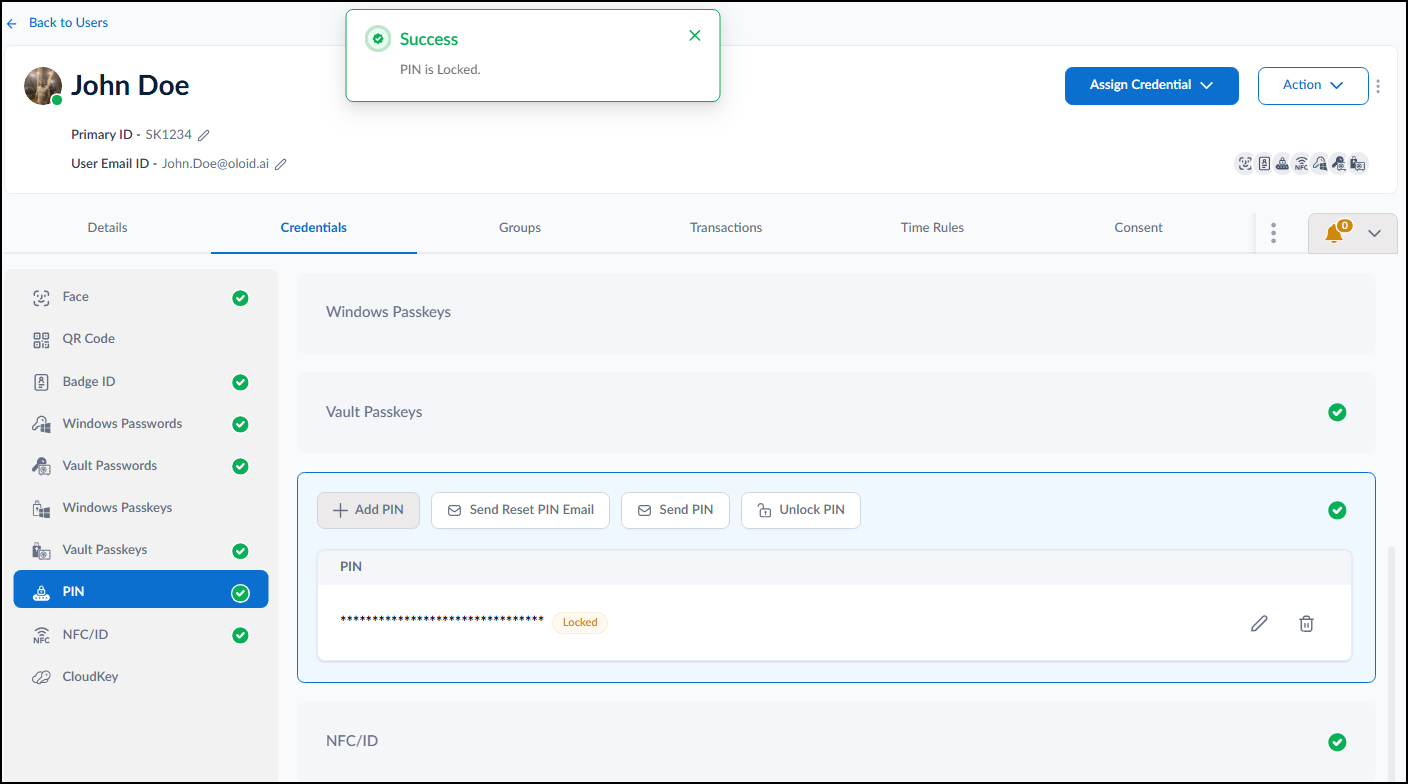Select Vault Passkeys in the sidebar
Image resolution: width=1408 pixels, height=784 pixels.
click(x=141, y=550)
